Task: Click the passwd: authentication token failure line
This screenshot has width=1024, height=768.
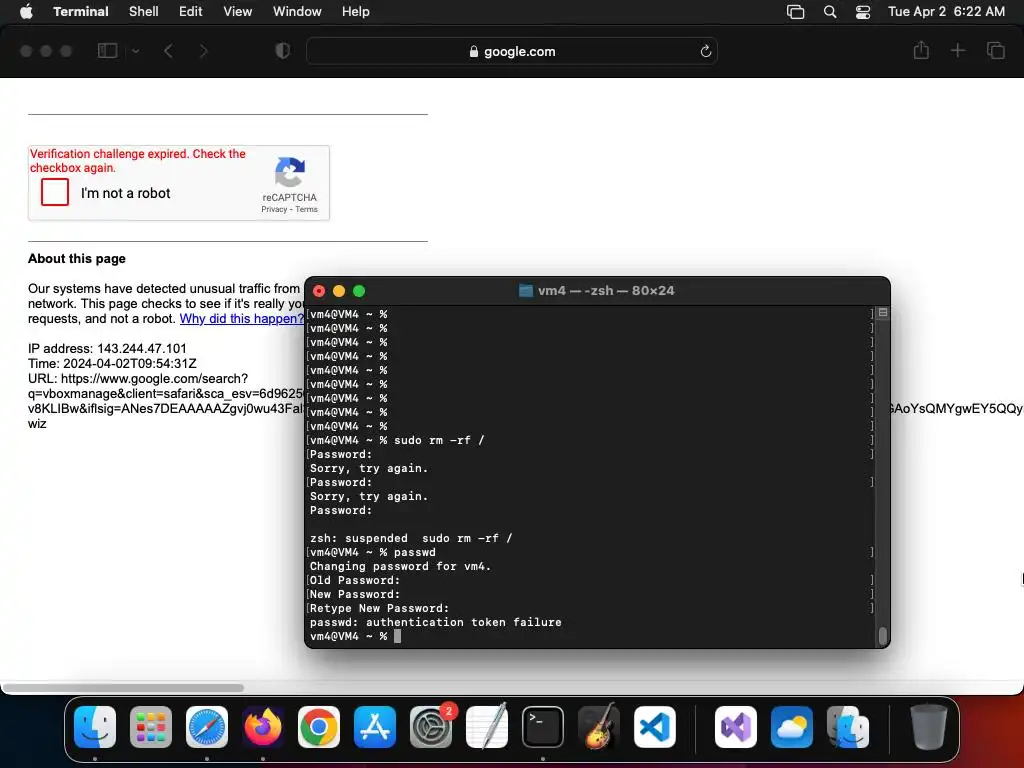Action: pos(436,622)
